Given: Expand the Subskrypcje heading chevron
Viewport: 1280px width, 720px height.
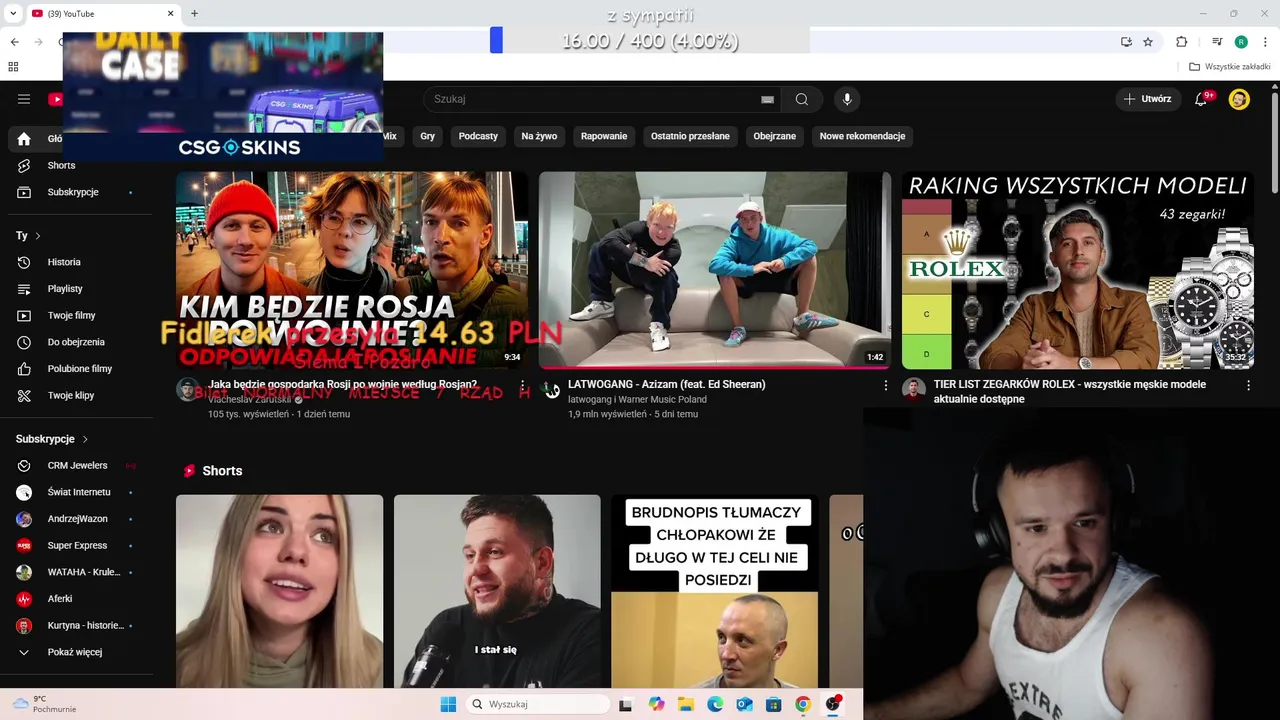Looking at the screenshot, I should [85, 439].
